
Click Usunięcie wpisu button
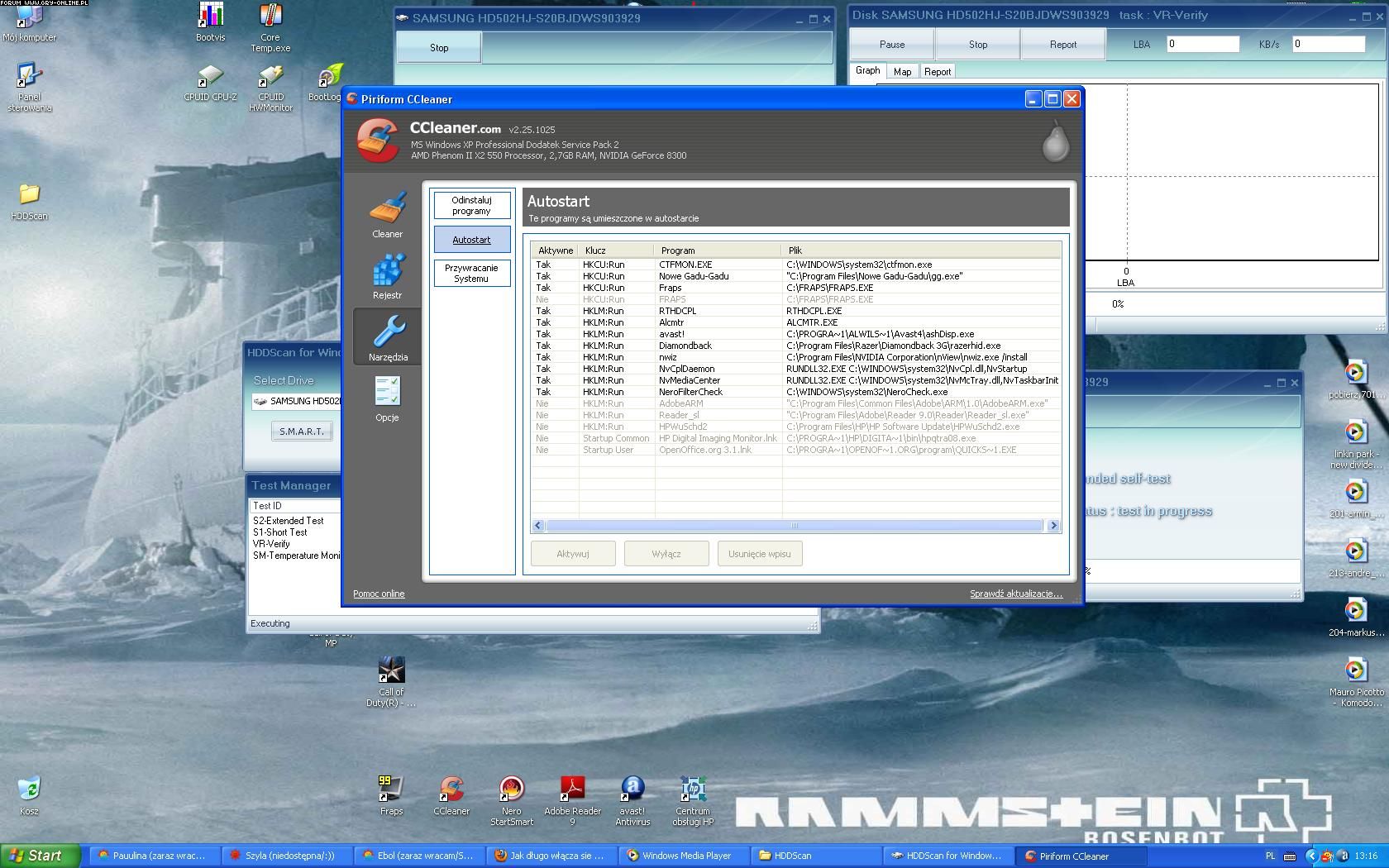point(759,554)
